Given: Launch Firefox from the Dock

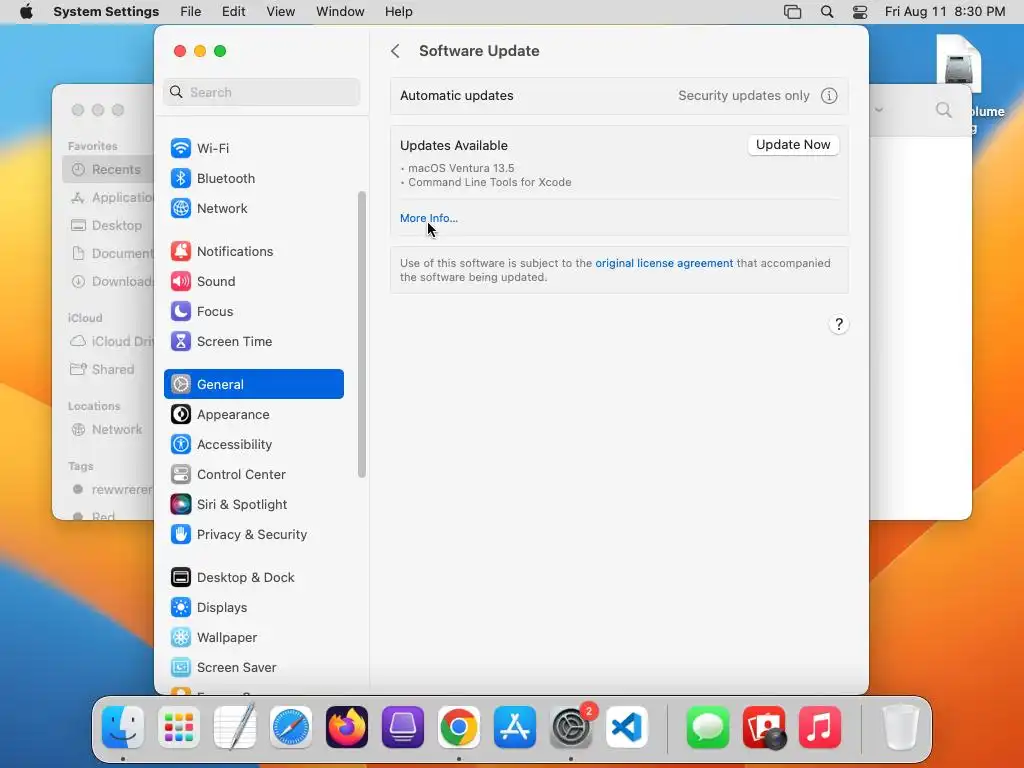Looking at the screenshot, I should click(347, 727).
